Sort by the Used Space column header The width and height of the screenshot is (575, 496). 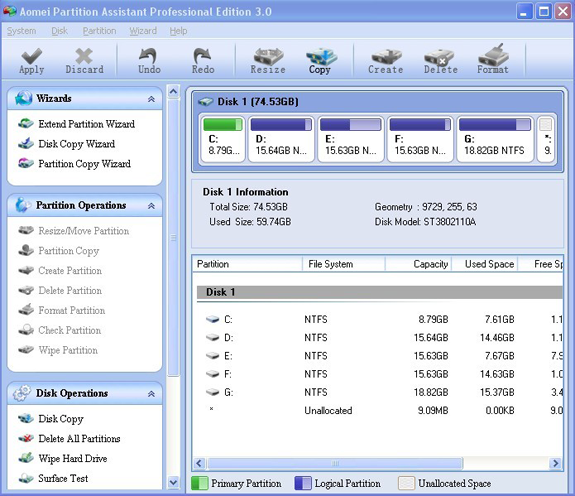tap(484, 264)
